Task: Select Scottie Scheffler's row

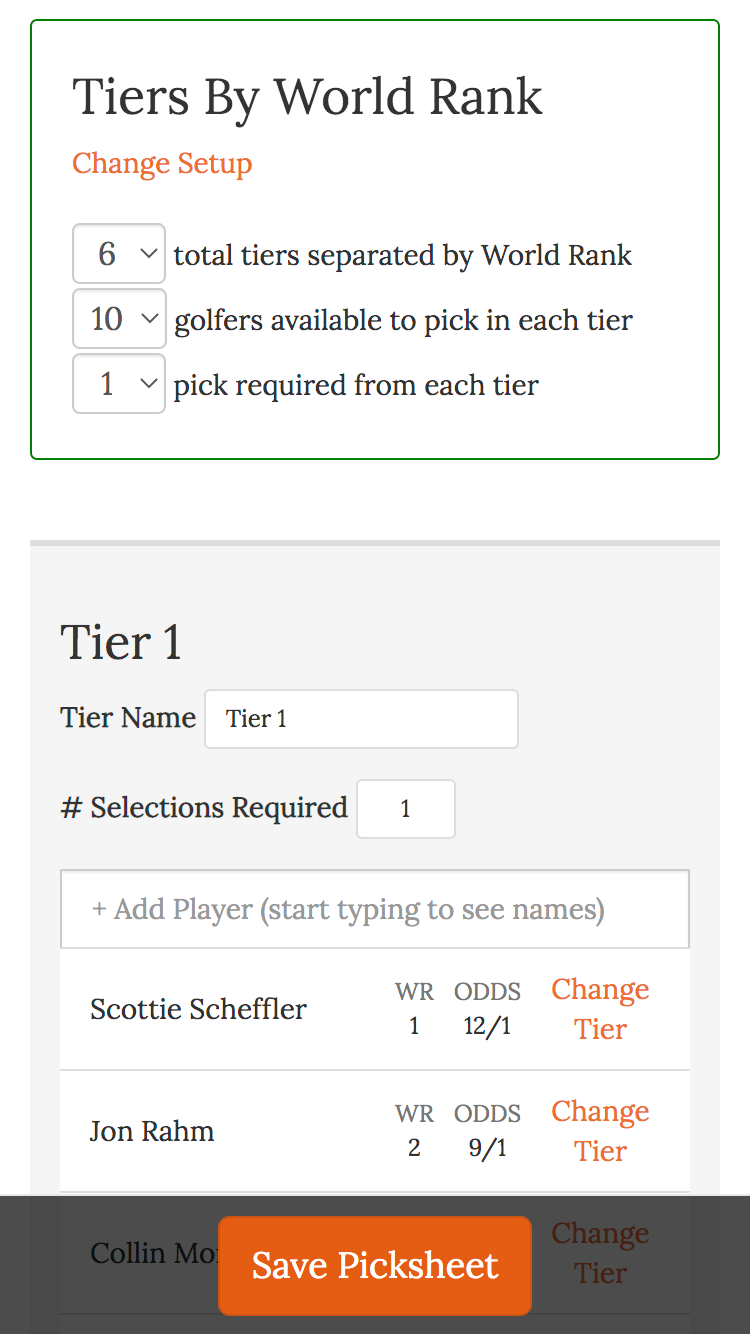Action: (198, 1008)
